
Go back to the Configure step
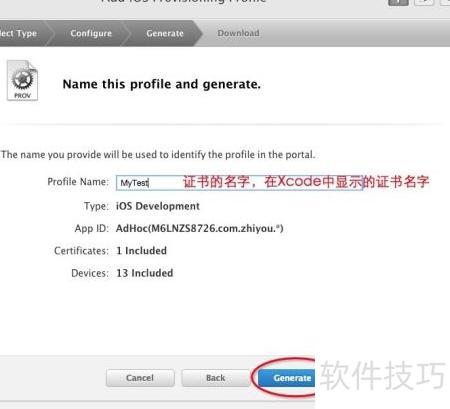pyautogui.click(x=91, y=33)
